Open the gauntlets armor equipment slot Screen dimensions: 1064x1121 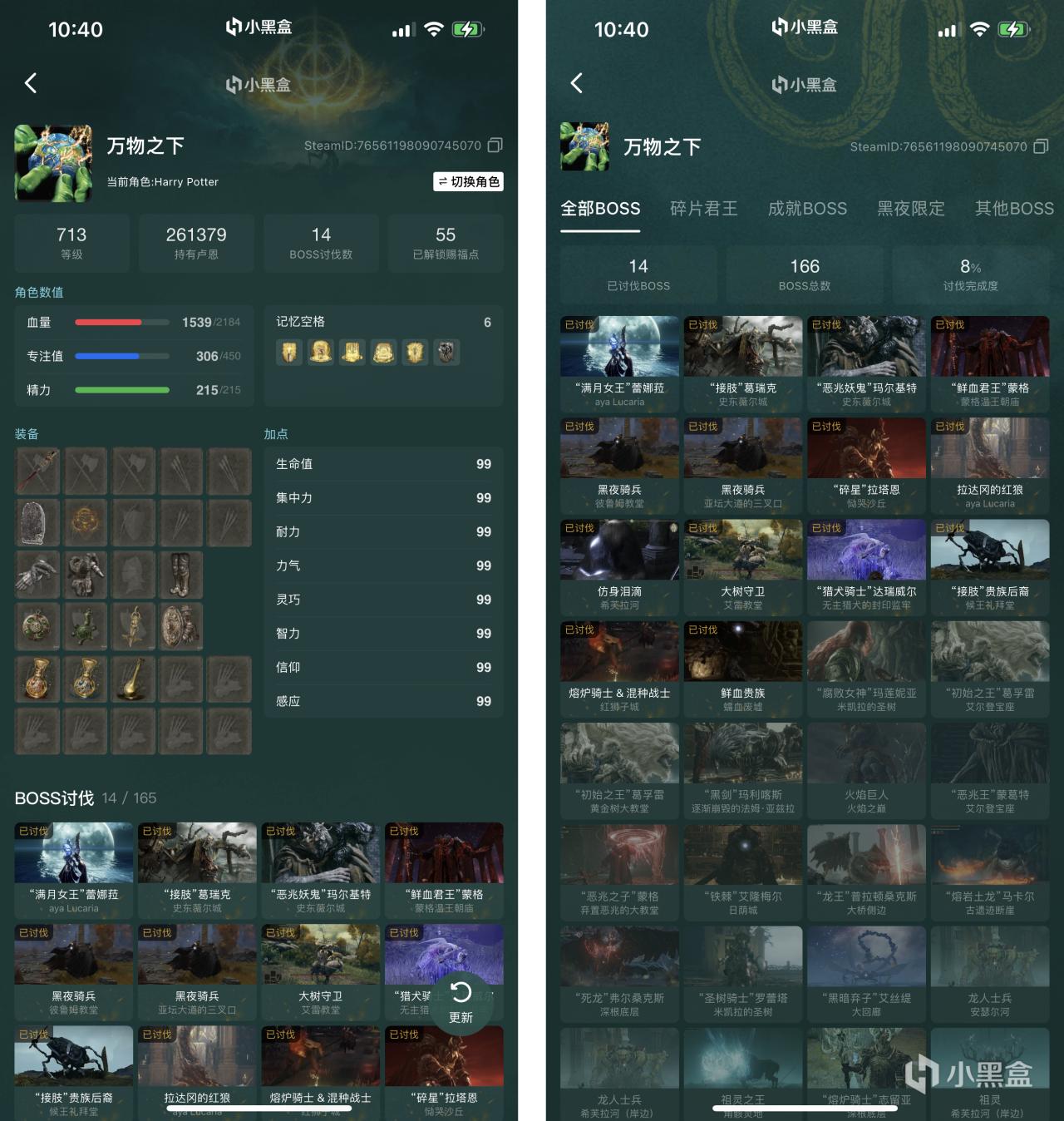[x=37, y=575]
